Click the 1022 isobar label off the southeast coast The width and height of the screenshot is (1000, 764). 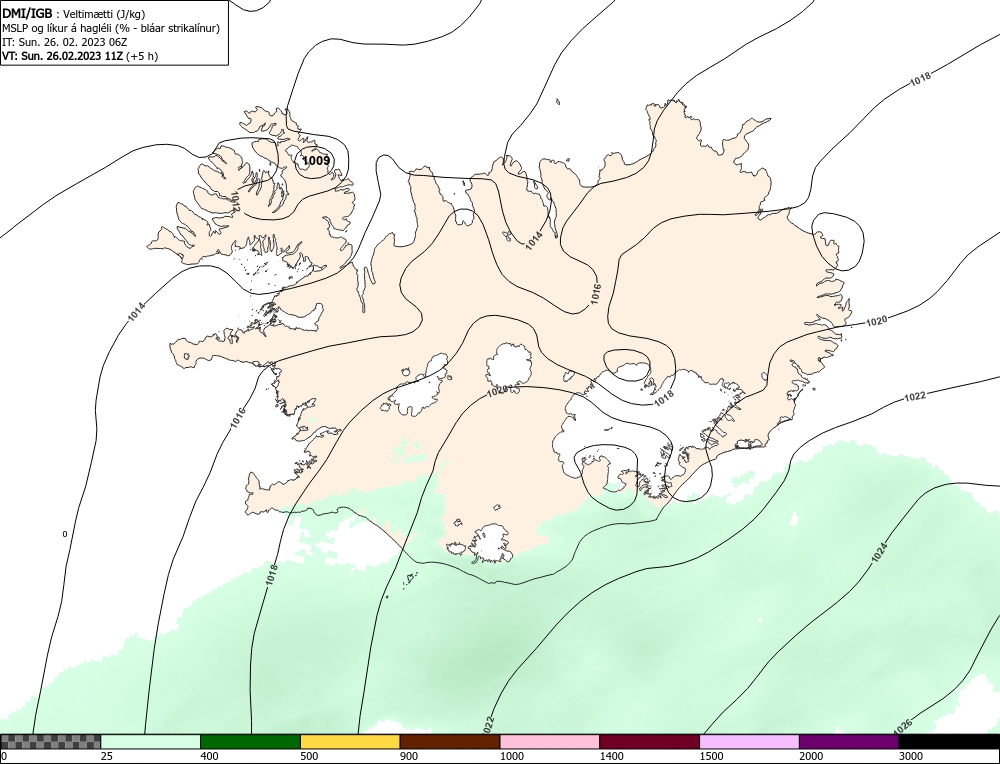point(915,396)
